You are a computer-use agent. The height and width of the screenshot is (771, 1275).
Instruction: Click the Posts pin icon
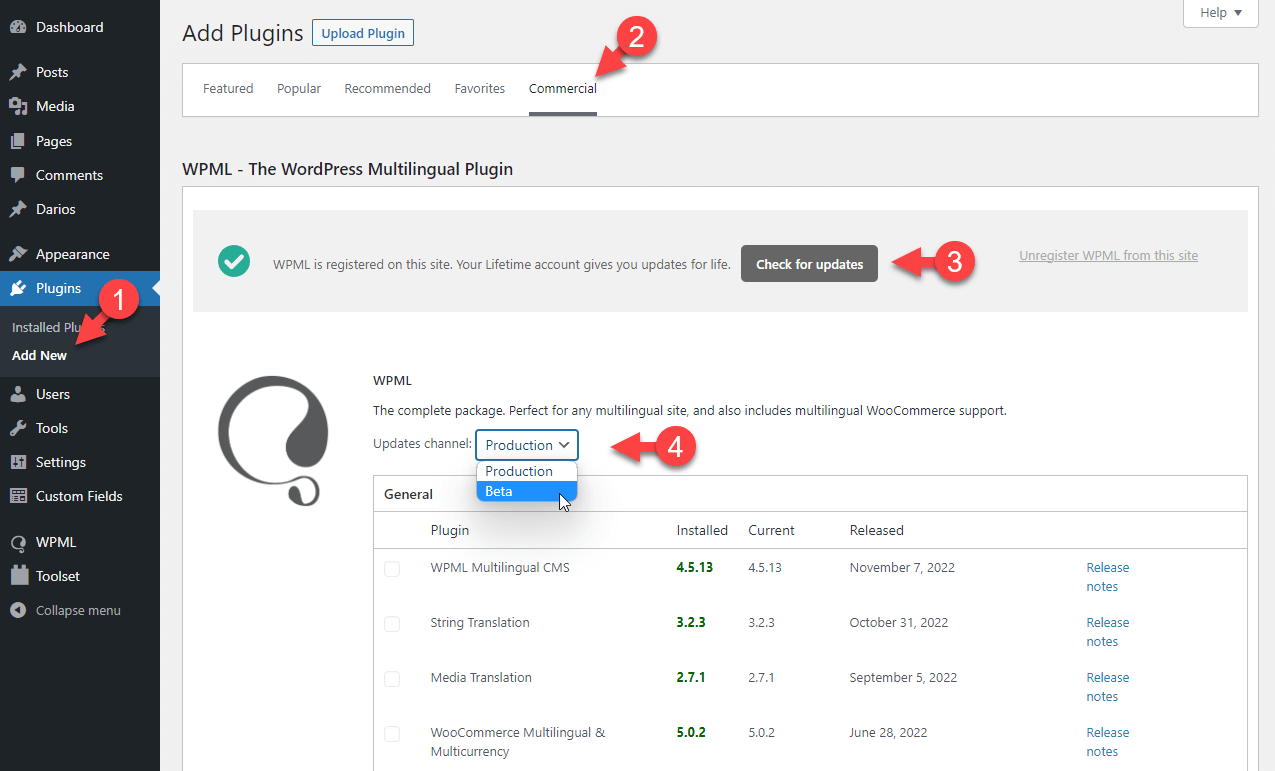coord(18,72)
